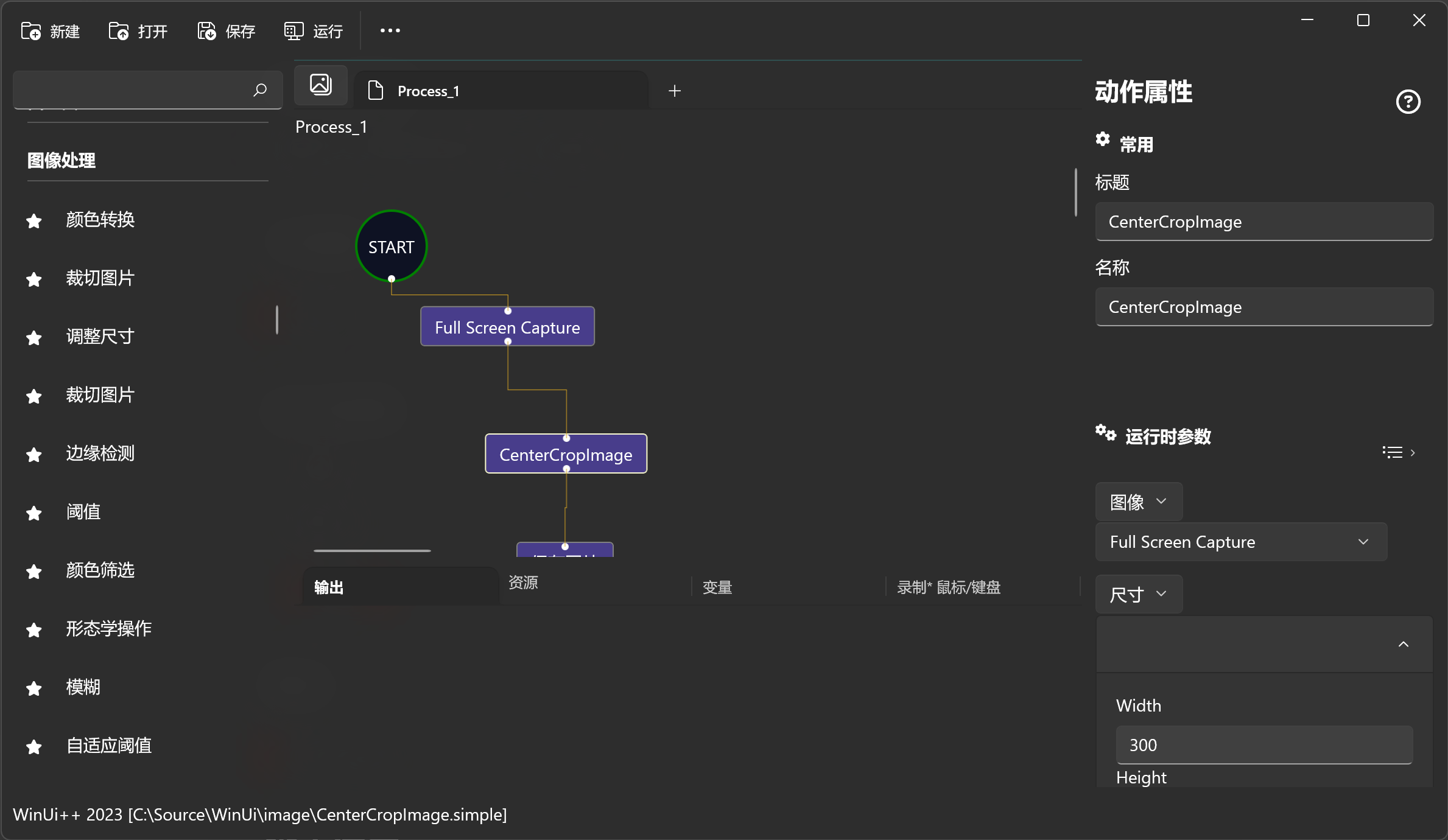1448x840 pixels.
Task: Click the Save (保存) icon
Action: click(206, 30)
